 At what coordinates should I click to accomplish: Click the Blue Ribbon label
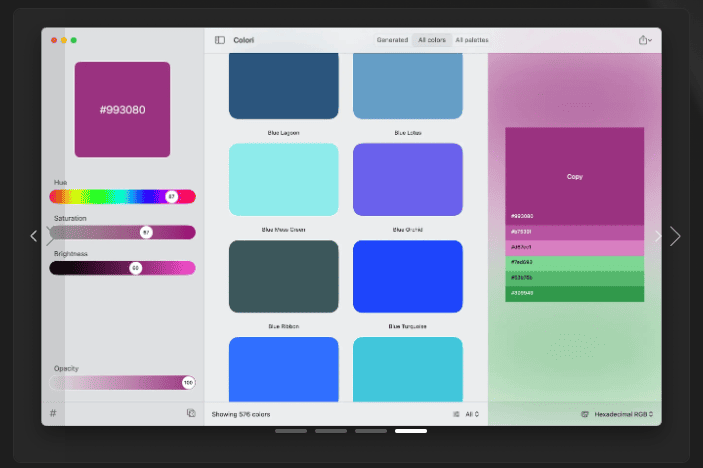[284, 326]
